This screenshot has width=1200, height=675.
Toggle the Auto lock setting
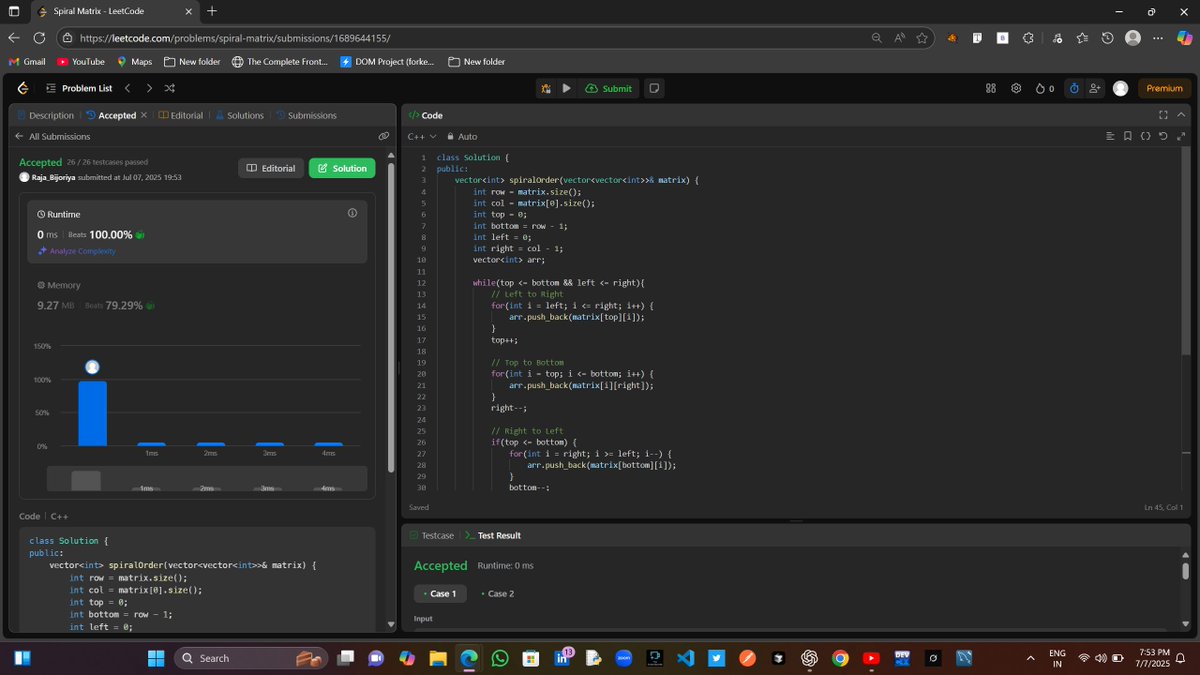tap(462, 136)
